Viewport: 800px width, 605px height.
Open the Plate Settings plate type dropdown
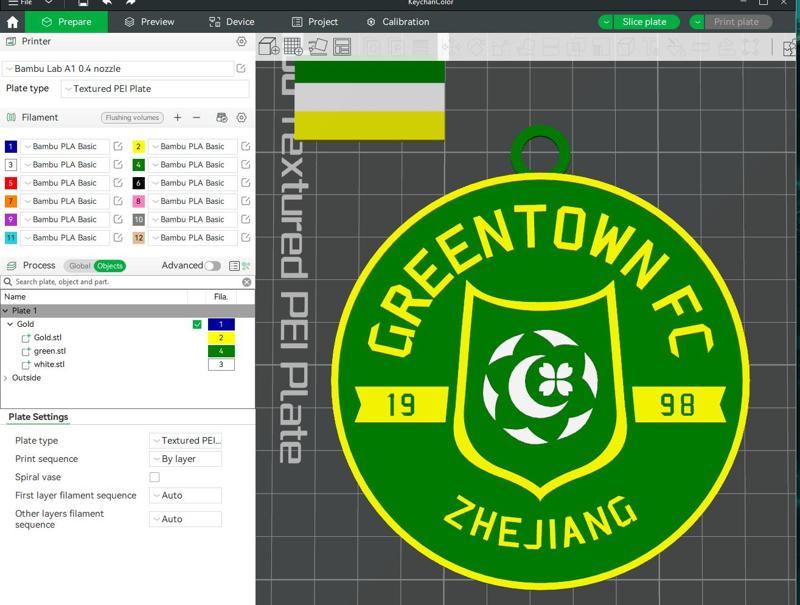pos(186,440)
